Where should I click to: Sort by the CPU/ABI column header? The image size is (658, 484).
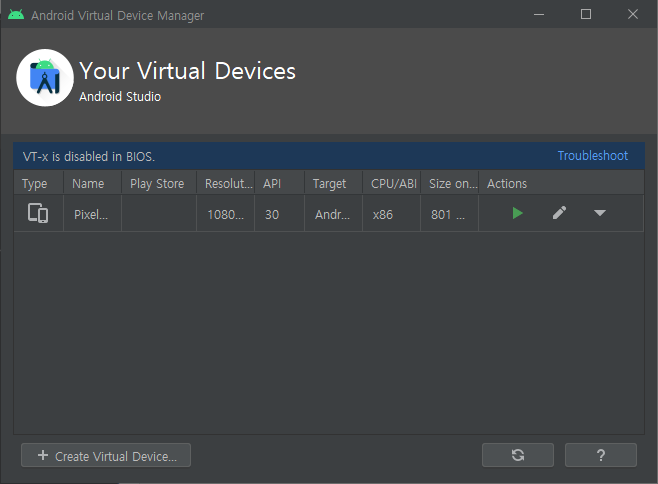point(392,183)
